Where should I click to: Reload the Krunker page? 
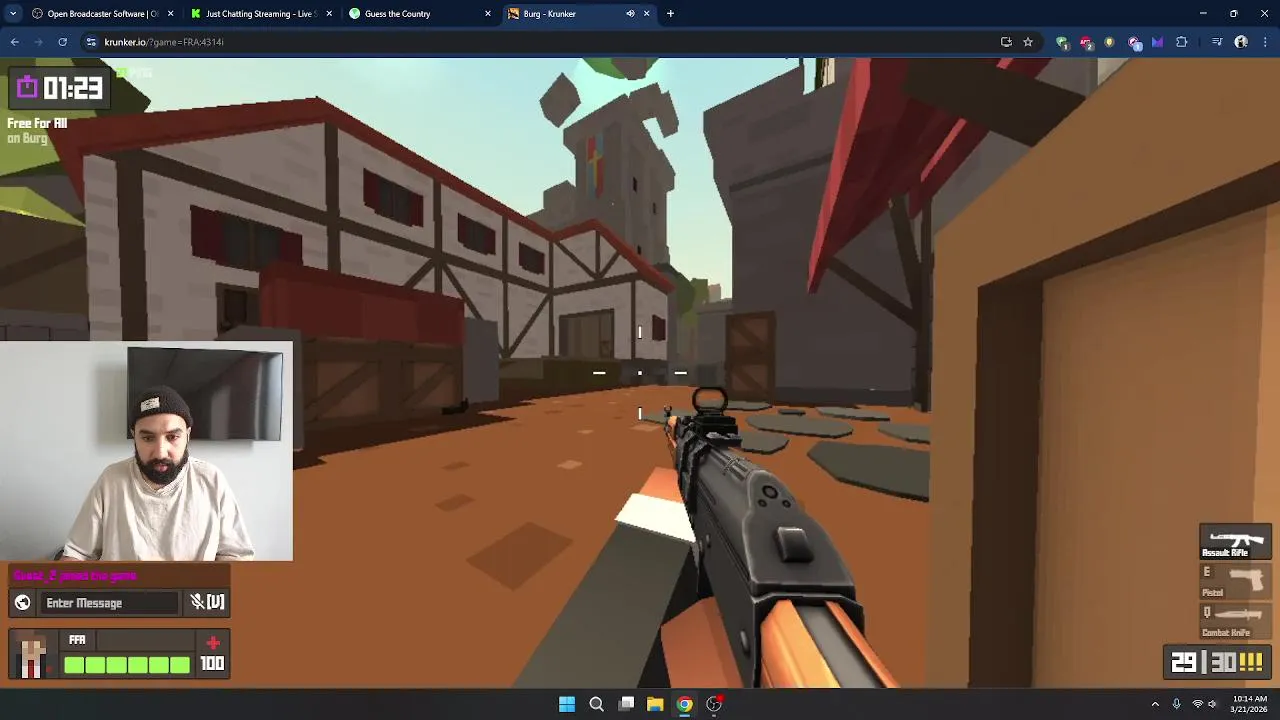(62, 42)
